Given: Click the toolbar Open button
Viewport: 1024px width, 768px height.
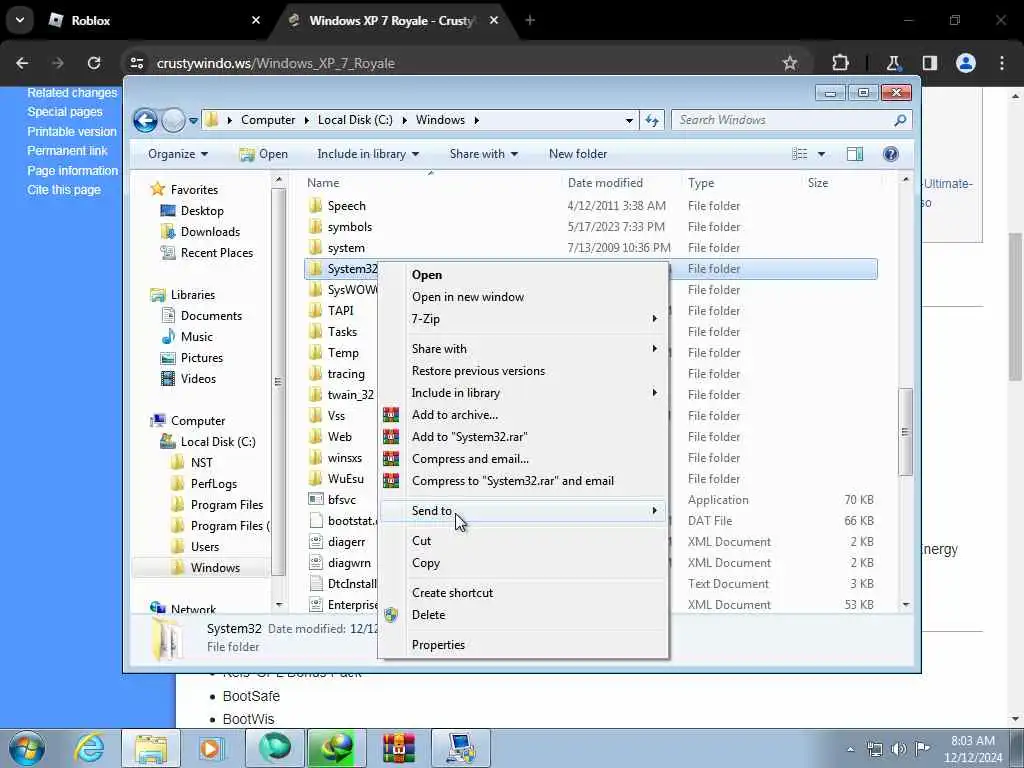Looking at the screenshot, I should coord(264,154).
